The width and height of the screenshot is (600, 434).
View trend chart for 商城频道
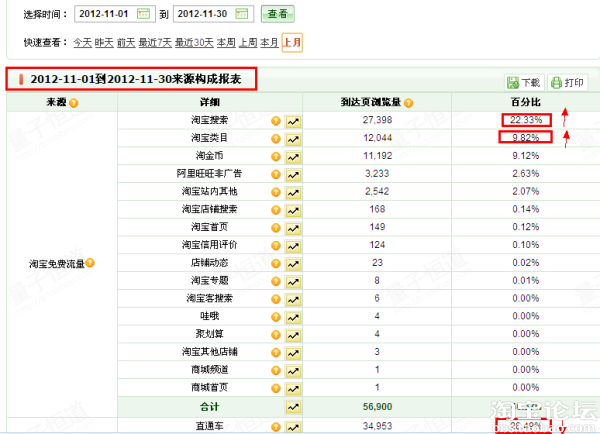[x=293, y=371]
